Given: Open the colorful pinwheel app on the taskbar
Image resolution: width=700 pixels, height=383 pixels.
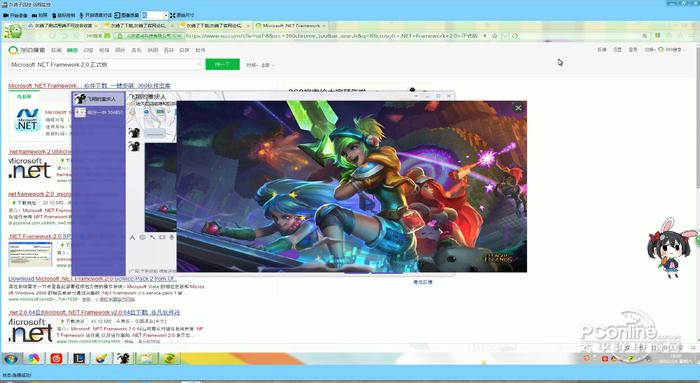Looking at the screenshot, I should pos(34,358).
